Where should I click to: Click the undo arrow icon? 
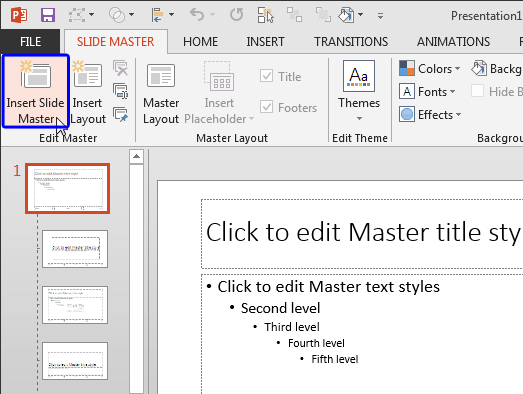(x=197, y=15)
